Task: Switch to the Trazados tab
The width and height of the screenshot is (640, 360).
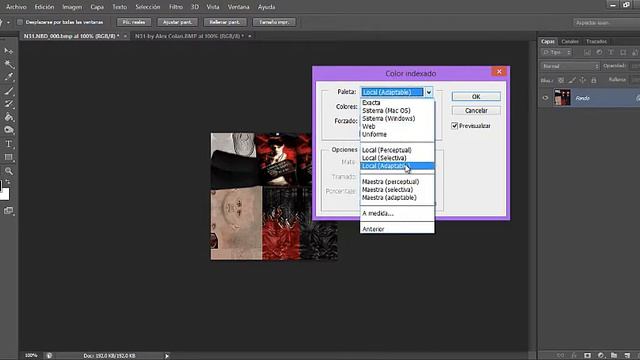Action: tap(596, 41)
